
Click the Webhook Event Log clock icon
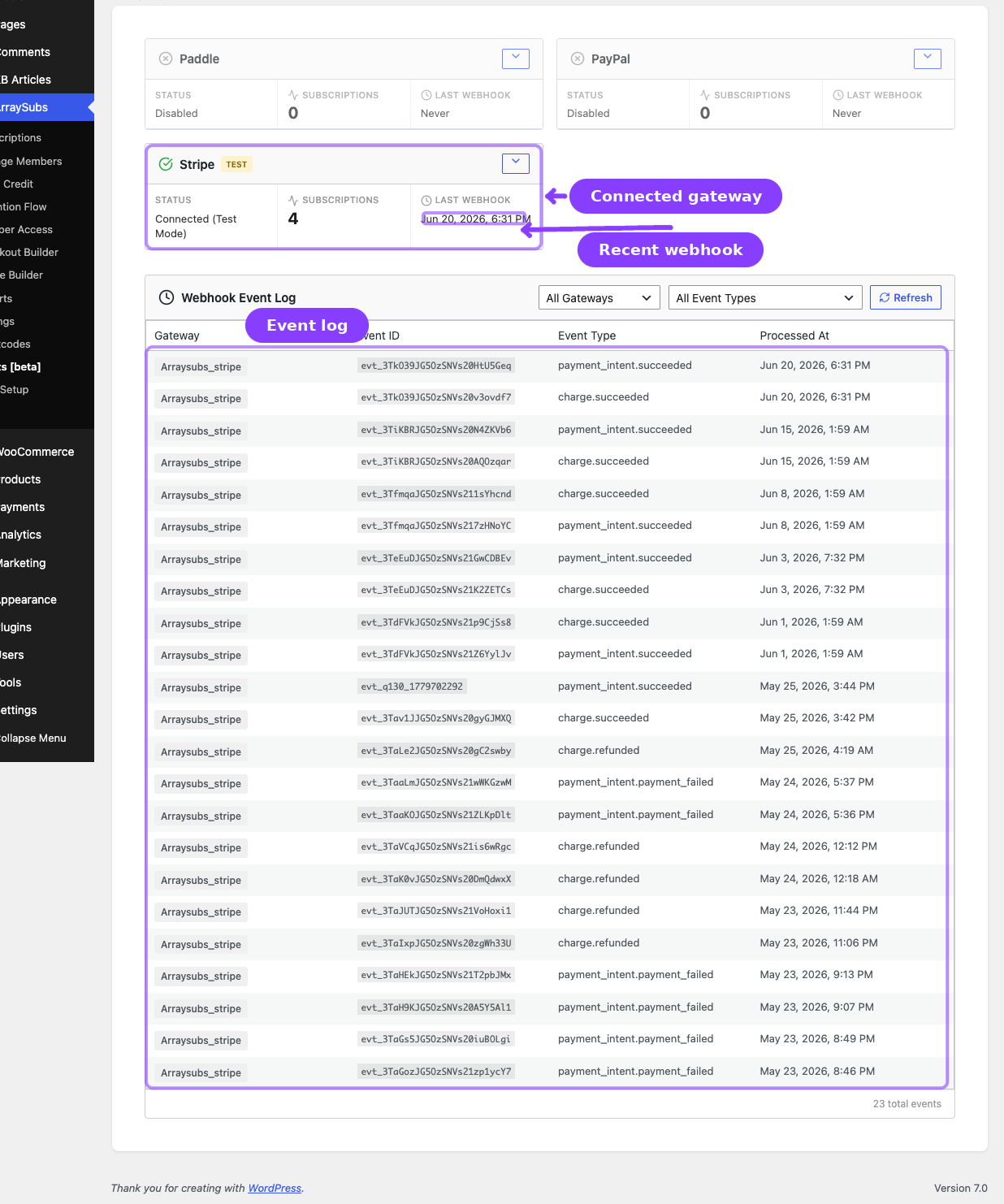click(x=167, y=297)
